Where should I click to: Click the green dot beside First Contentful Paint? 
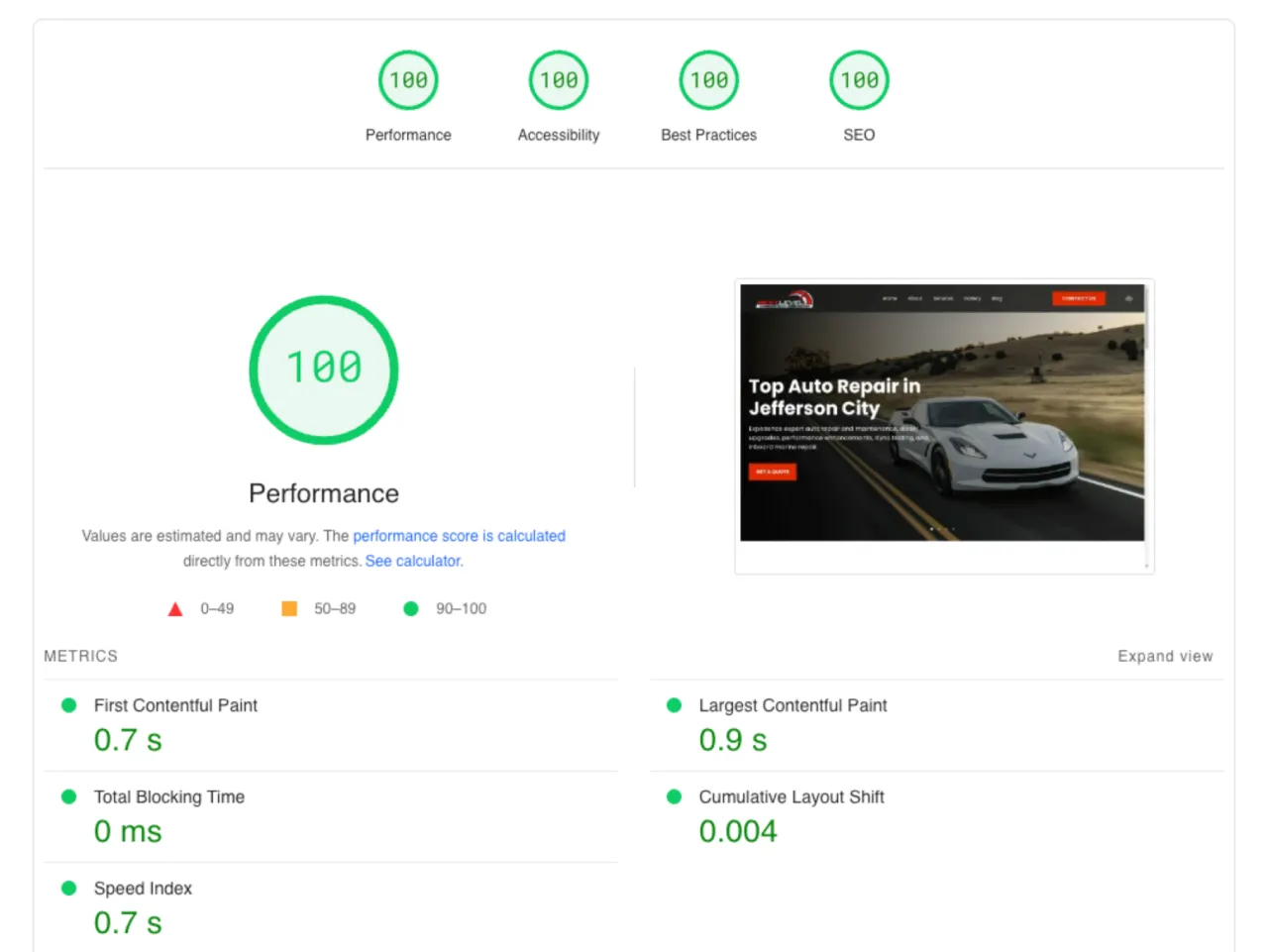point(68,704)
